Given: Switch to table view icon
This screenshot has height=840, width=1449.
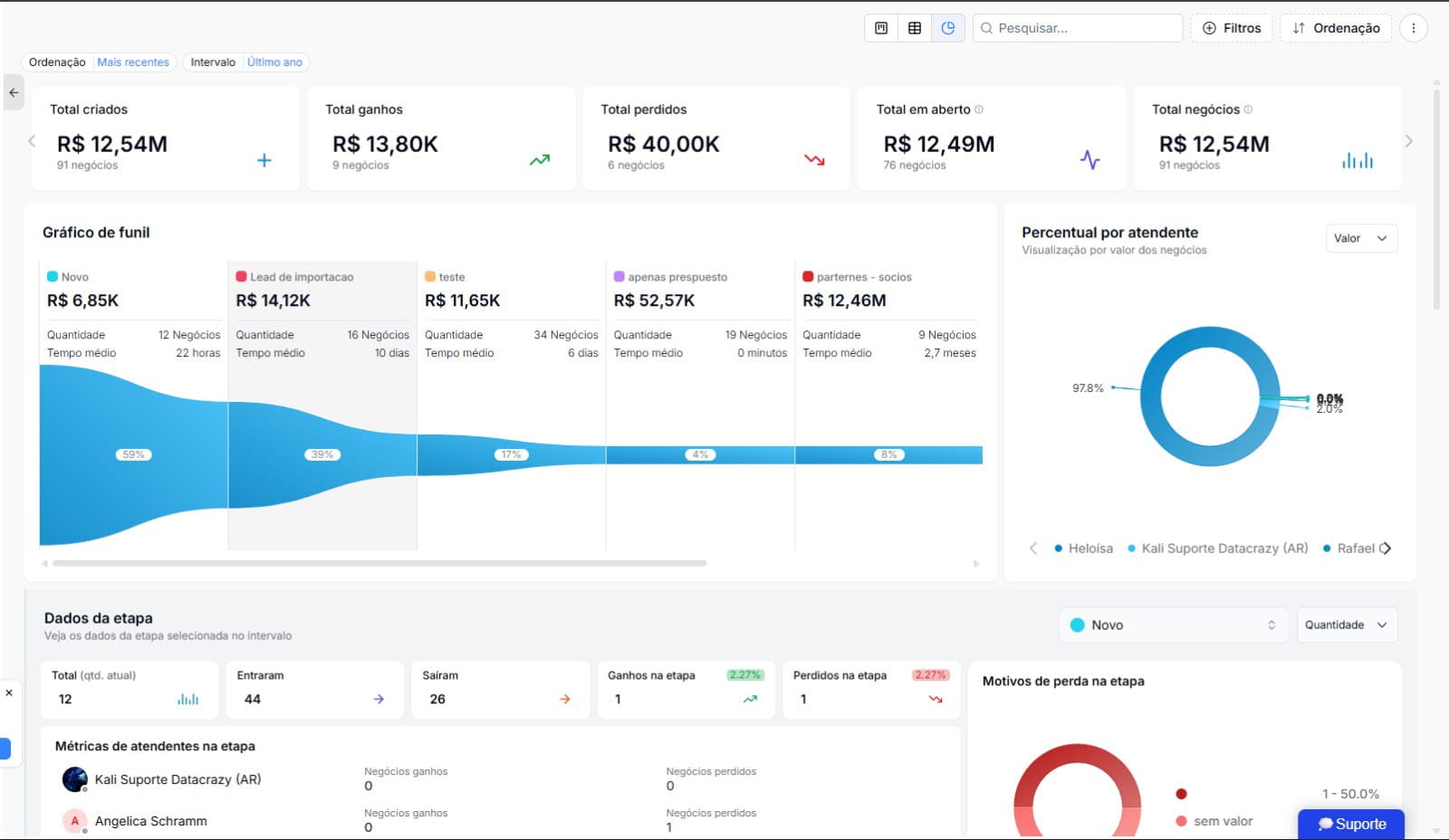Looking at the screenshot, I should pyautogui.click(x=915, y=28).
